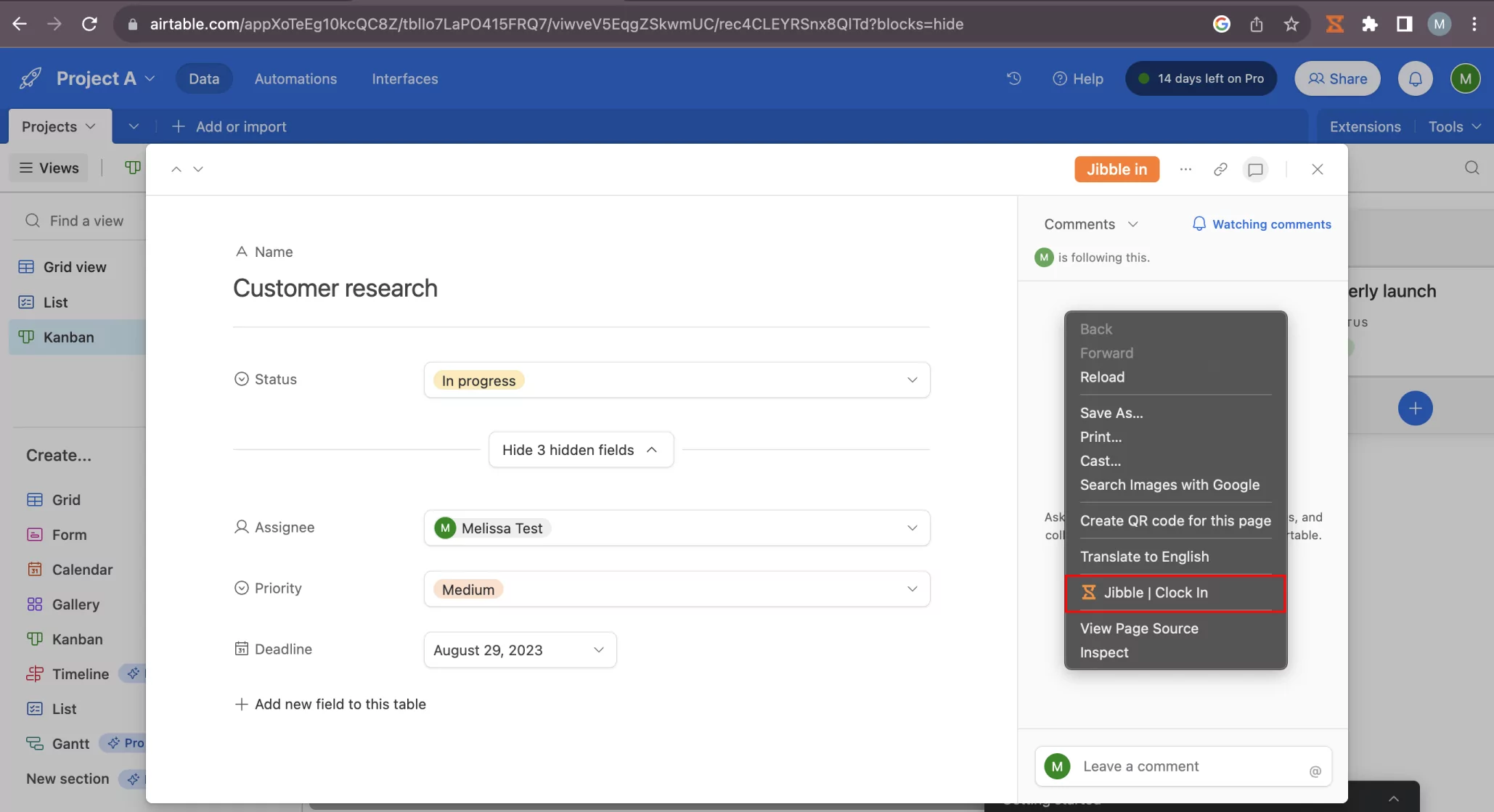This screenshot has height=812, width=1494.
Task: Open the Deadline date dropdown
Action: [520, 650]
